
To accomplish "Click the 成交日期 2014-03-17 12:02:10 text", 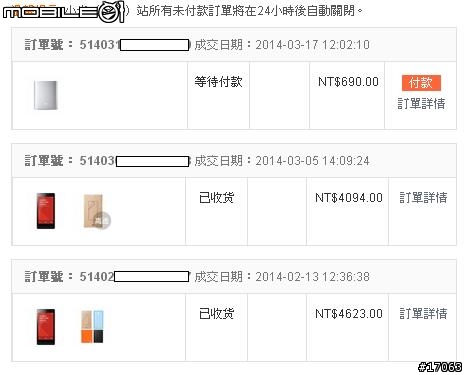I will coord(282,45).
